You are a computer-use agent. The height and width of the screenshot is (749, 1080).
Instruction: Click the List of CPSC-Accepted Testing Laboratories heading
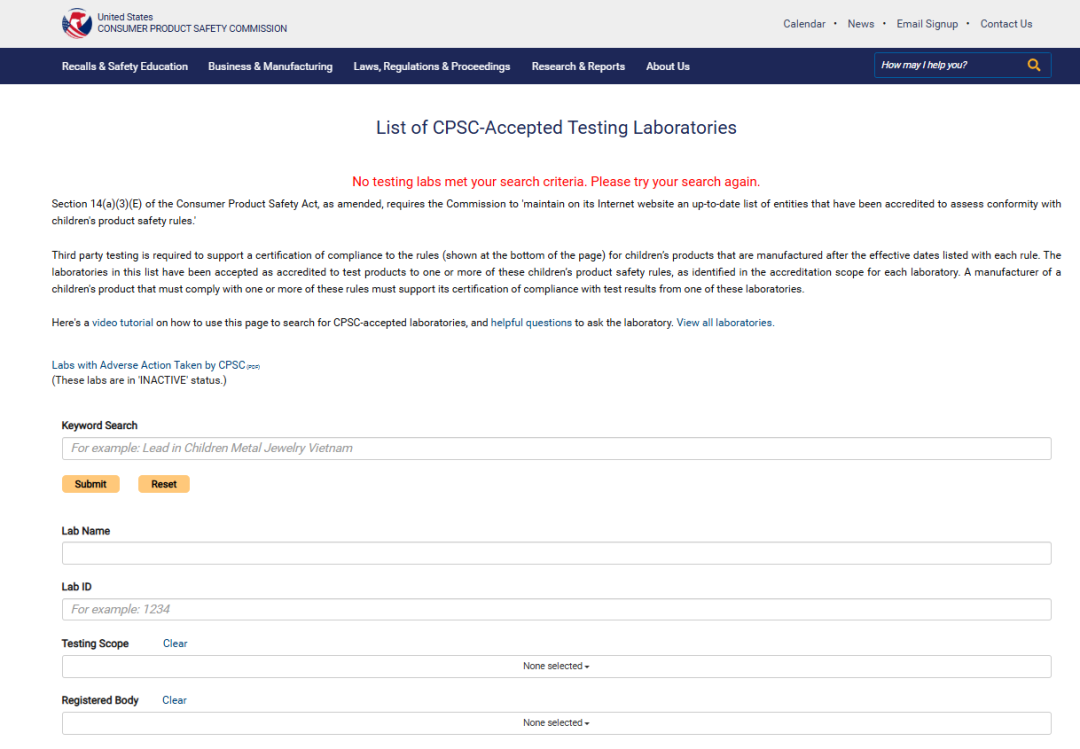point(556,127)
